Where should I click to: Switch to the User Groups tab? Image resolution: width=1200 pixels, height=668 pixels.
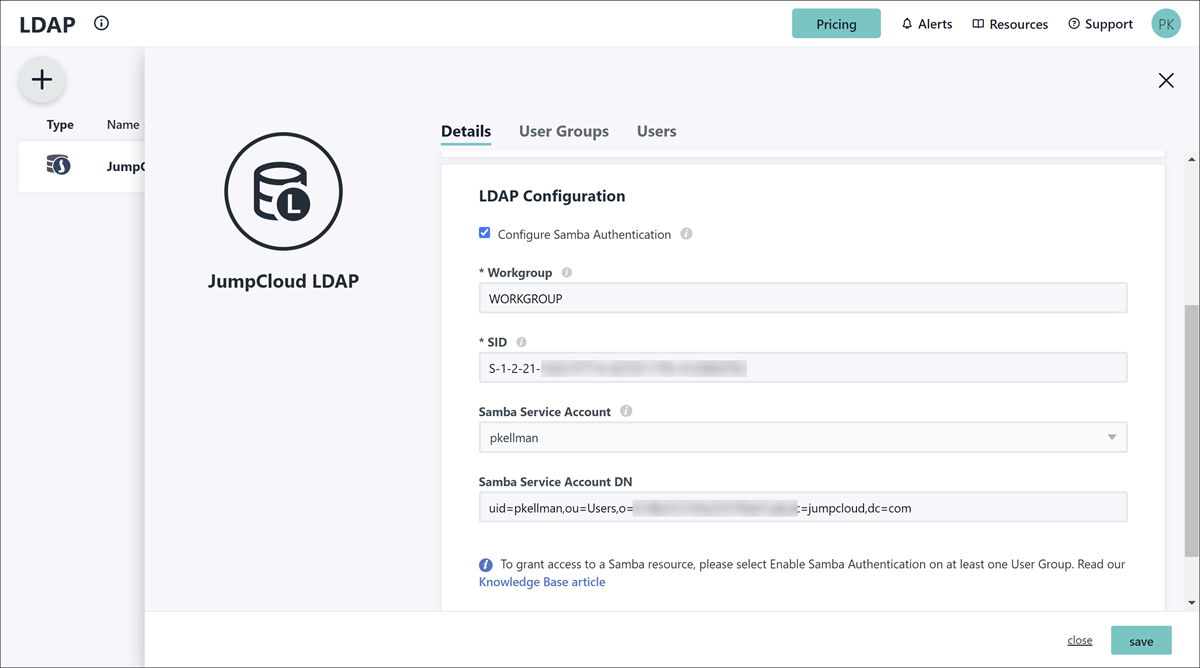click(x=563, y=131)
